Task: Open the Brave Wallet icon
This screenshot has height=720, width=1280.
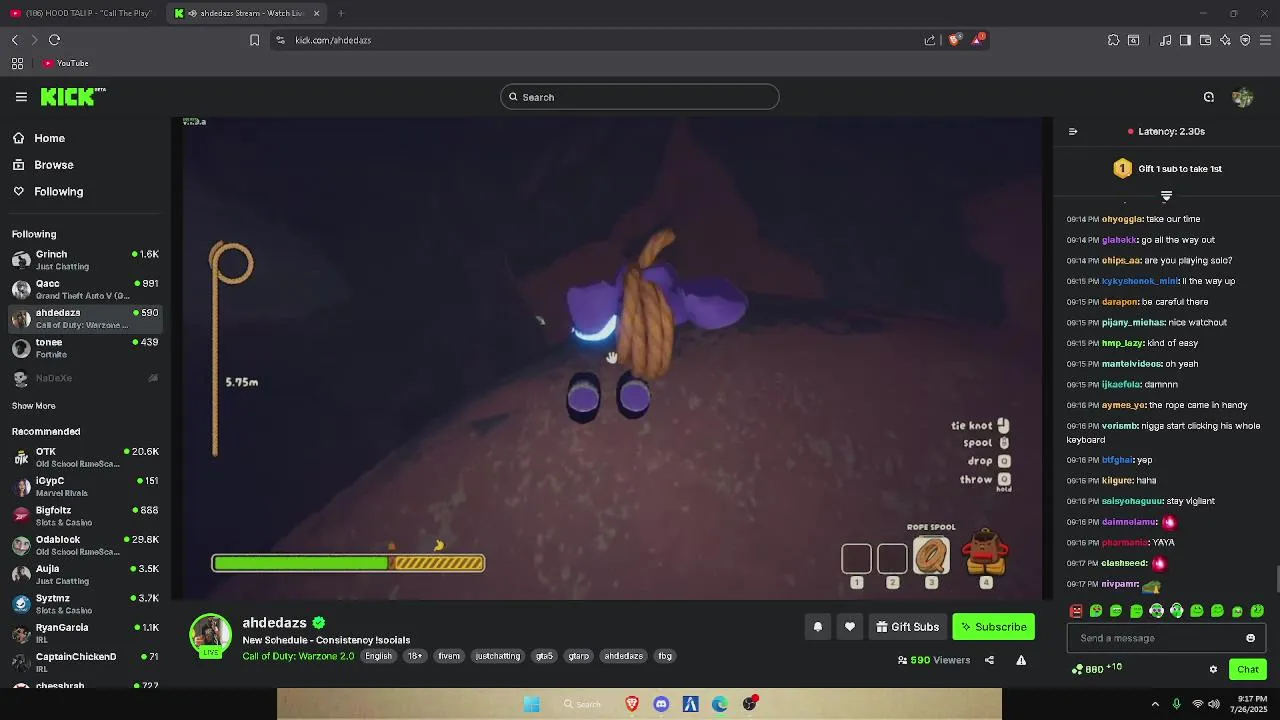Action: [1205, 40]
